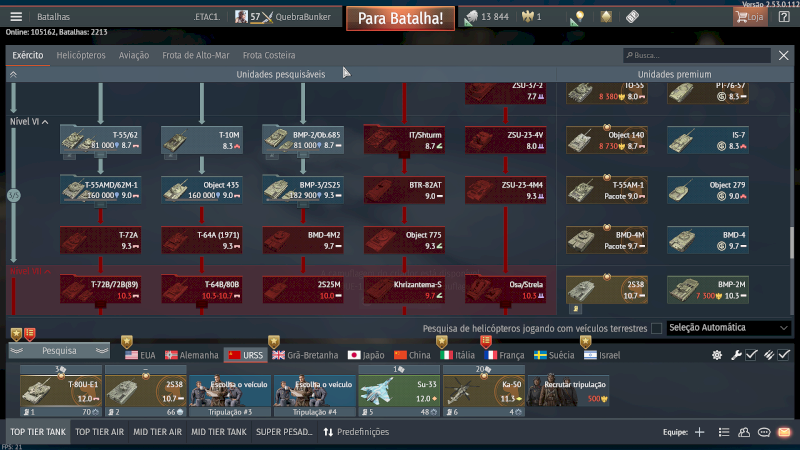The height and width of the screenshot is (450, 800).
Task: Open the warbonds ticket icon
Action: [632, 17]
